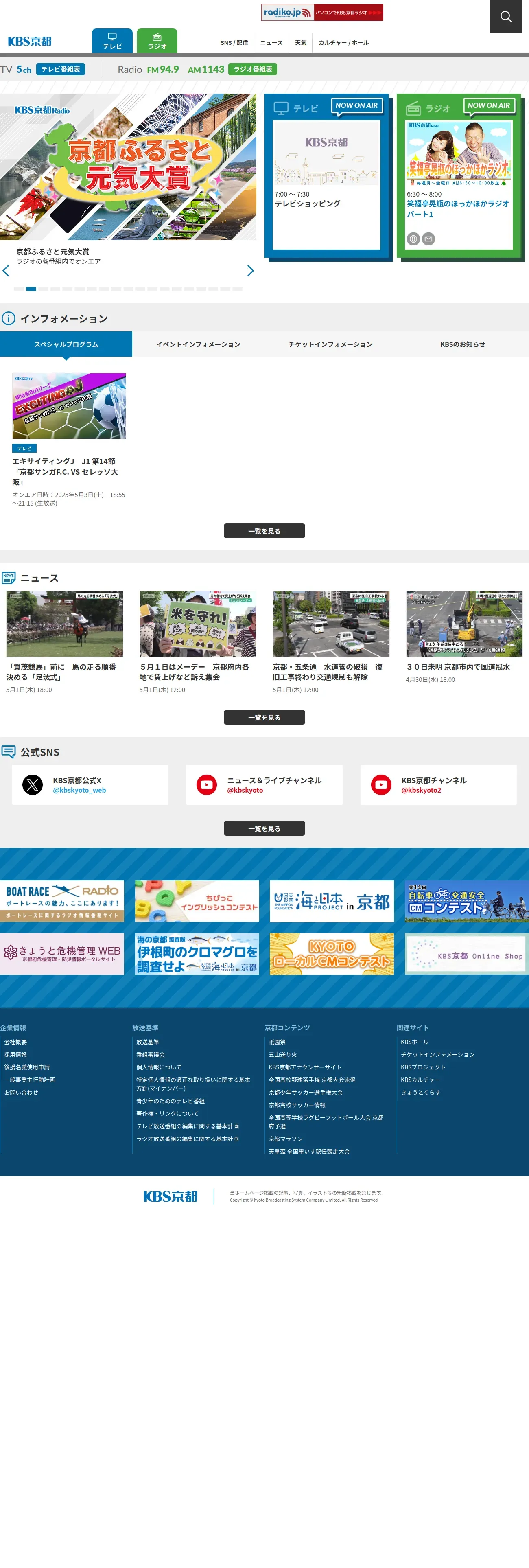Go to next carousel slide arrow
This screenshot has width=529, height=1568.
click(250, 271)
